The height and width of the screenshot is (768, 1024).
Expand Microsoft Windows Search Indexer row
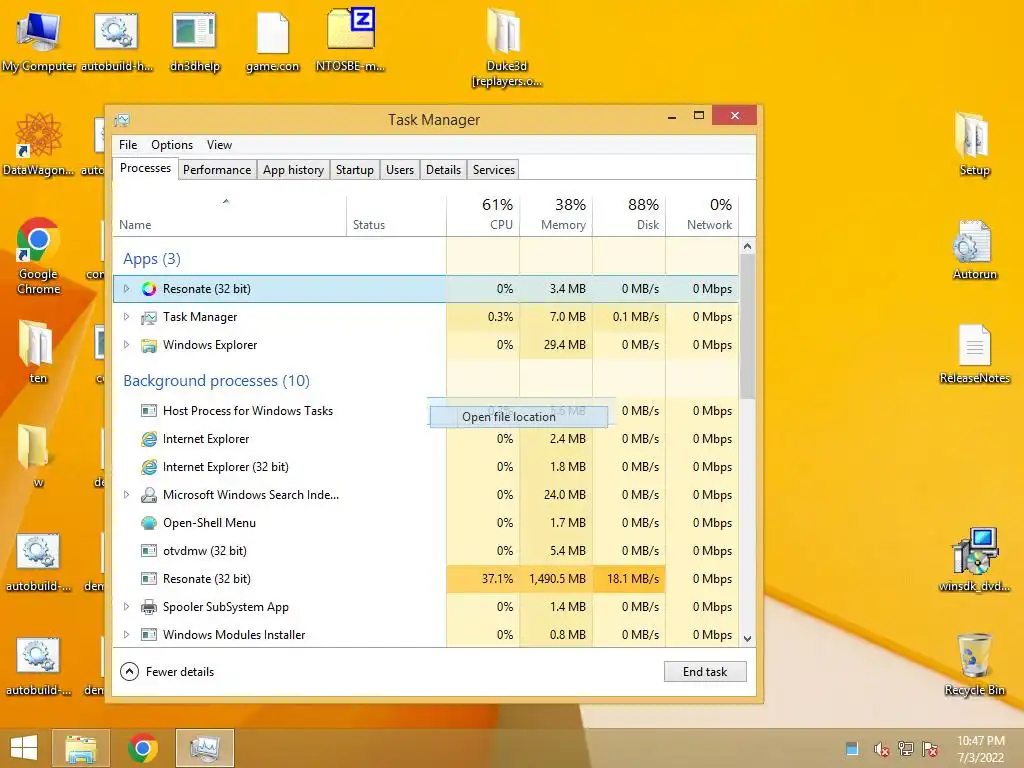click(127, 495)
